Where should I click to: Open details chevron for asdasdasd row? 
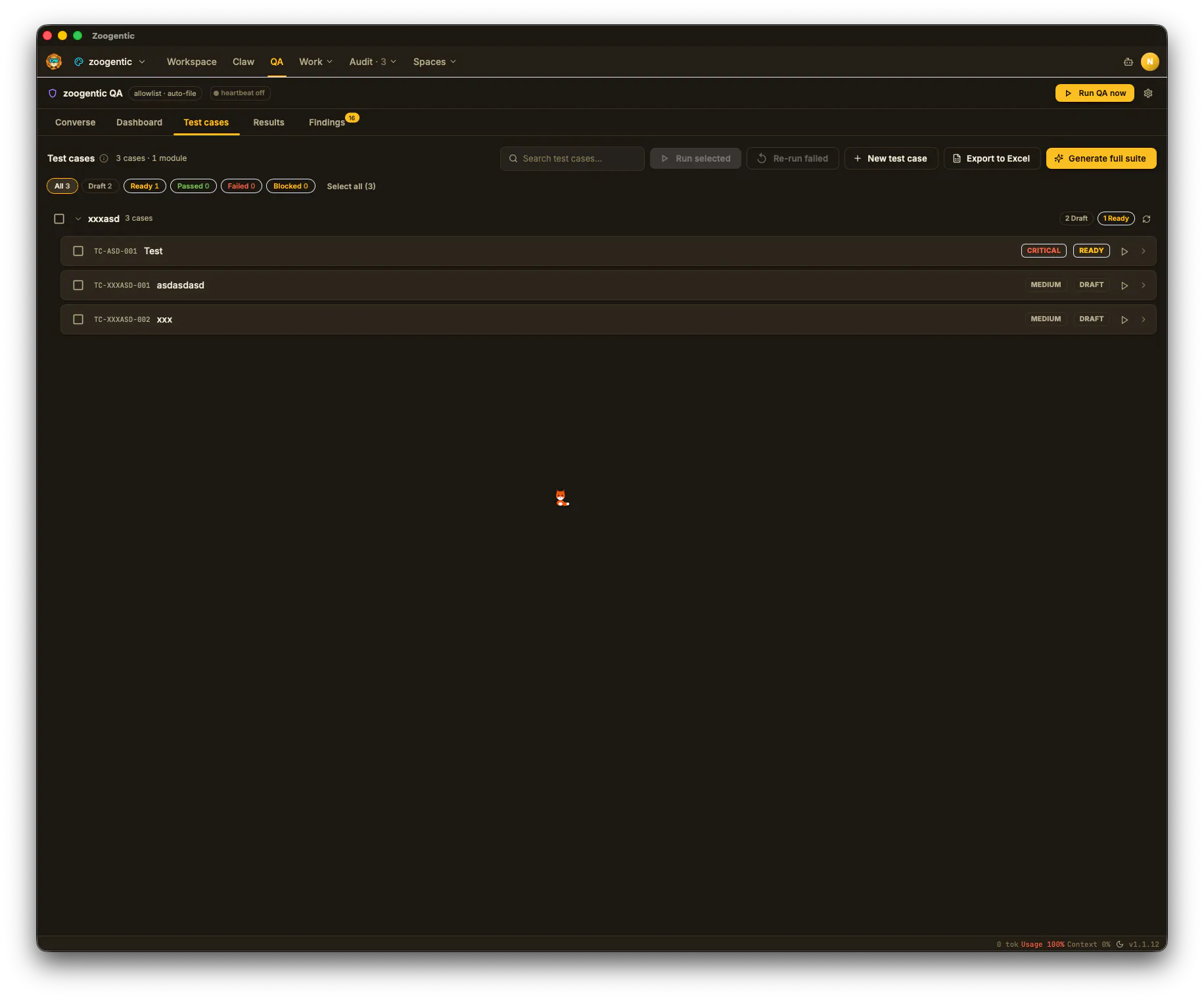(1144, 285)
